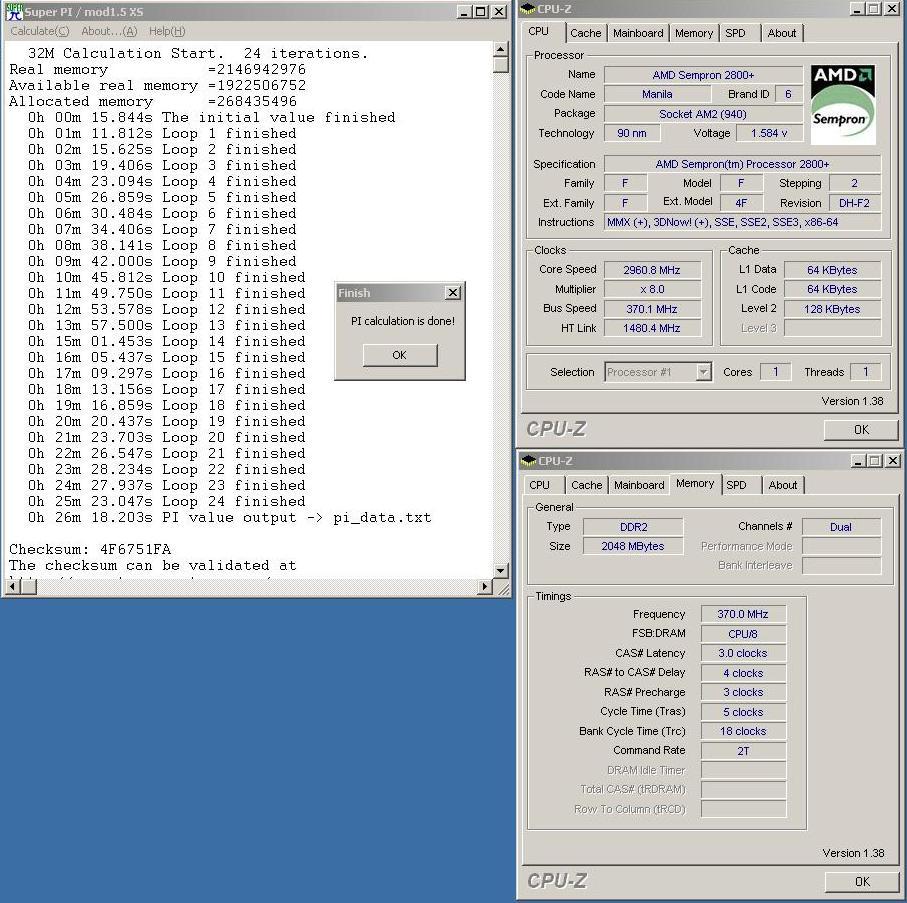Screen dimensions: 907x903
Task: Click the Code Name value Manila
Action: point(657,94)
